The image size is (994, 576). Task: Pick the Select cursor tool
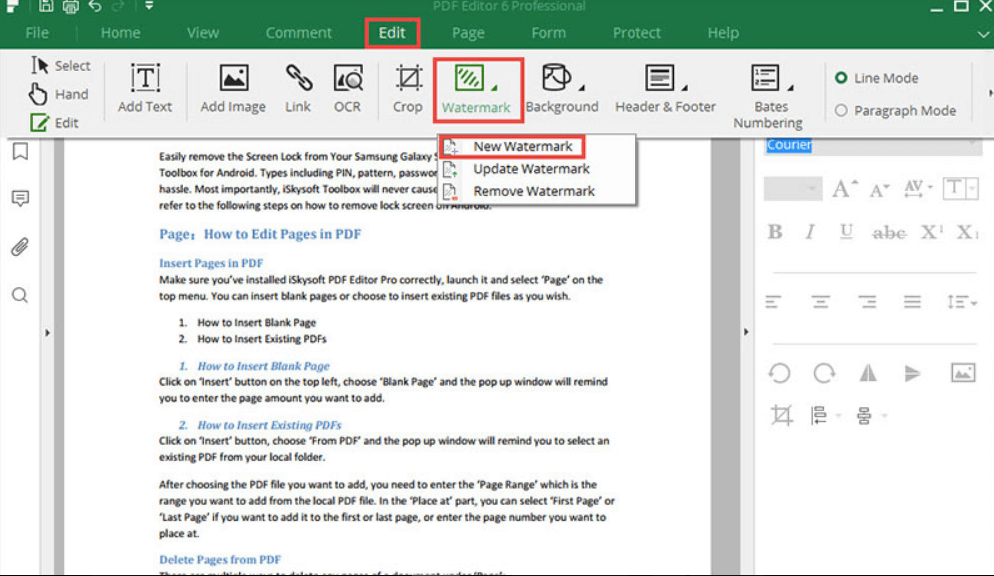[60, 65]
